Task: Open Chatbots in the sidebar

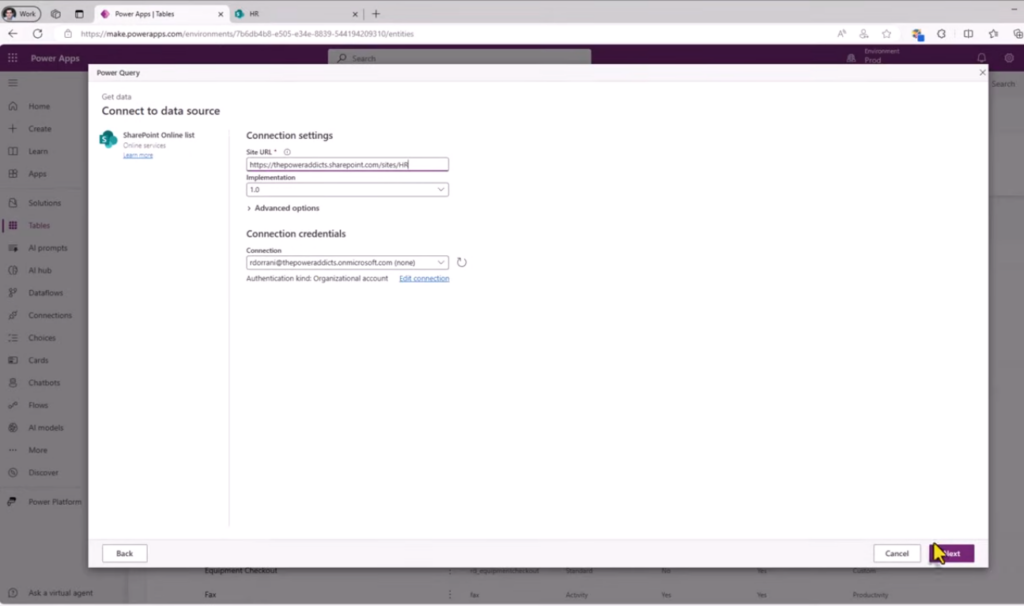Action: (44, 383)
